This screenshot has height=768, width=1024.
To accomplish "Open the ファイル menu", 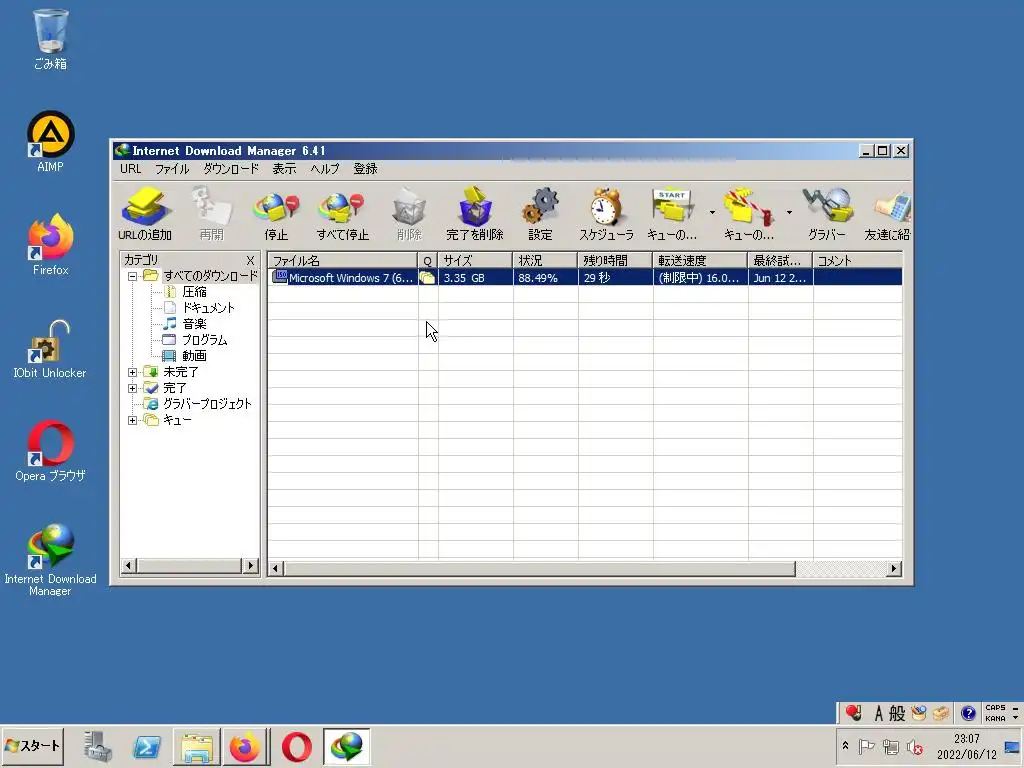I will click(x=172, y=169).
